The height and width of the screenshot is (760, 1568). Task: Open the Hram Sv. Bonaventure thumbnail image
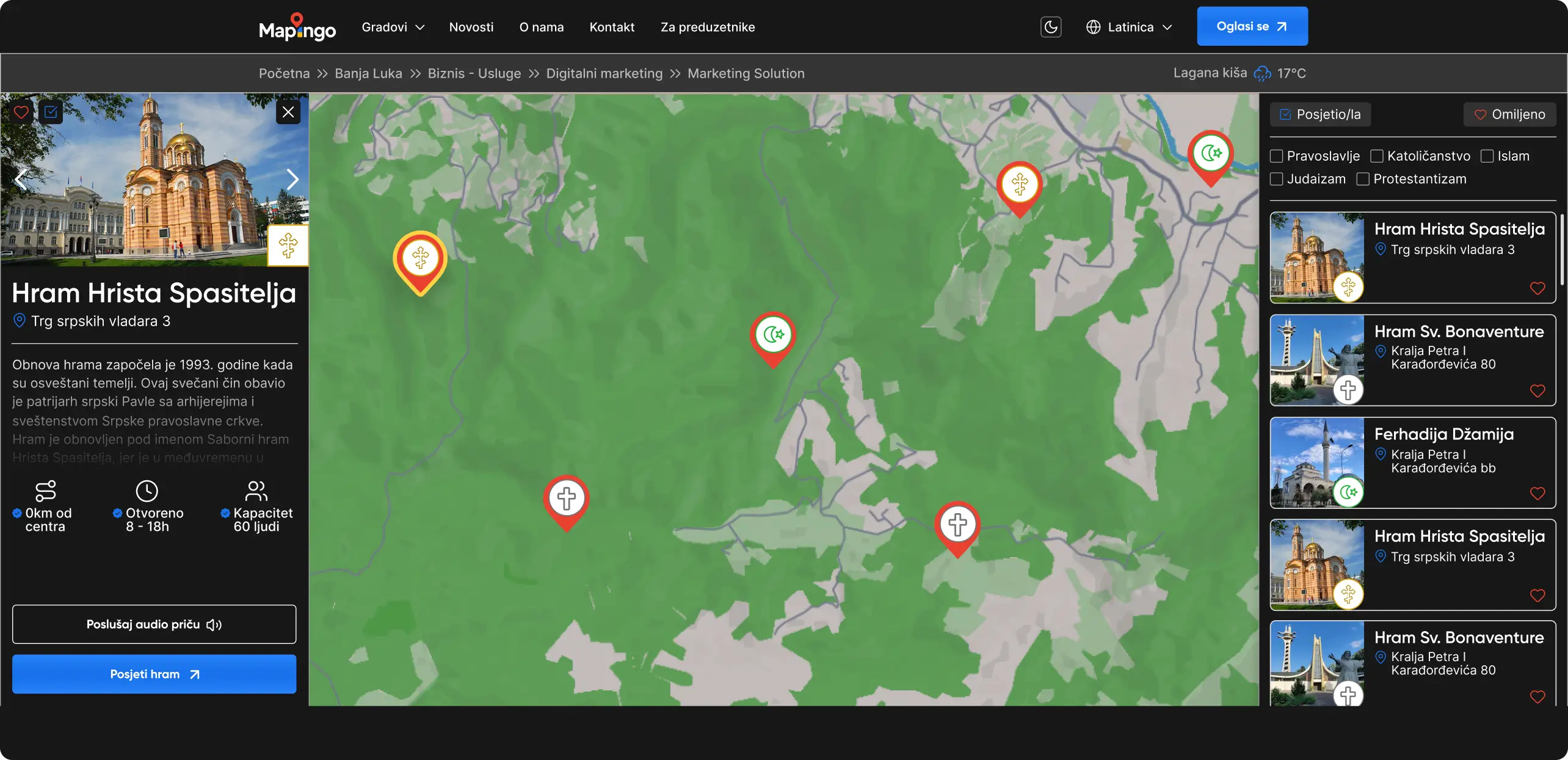click(x=1316, y=360)
